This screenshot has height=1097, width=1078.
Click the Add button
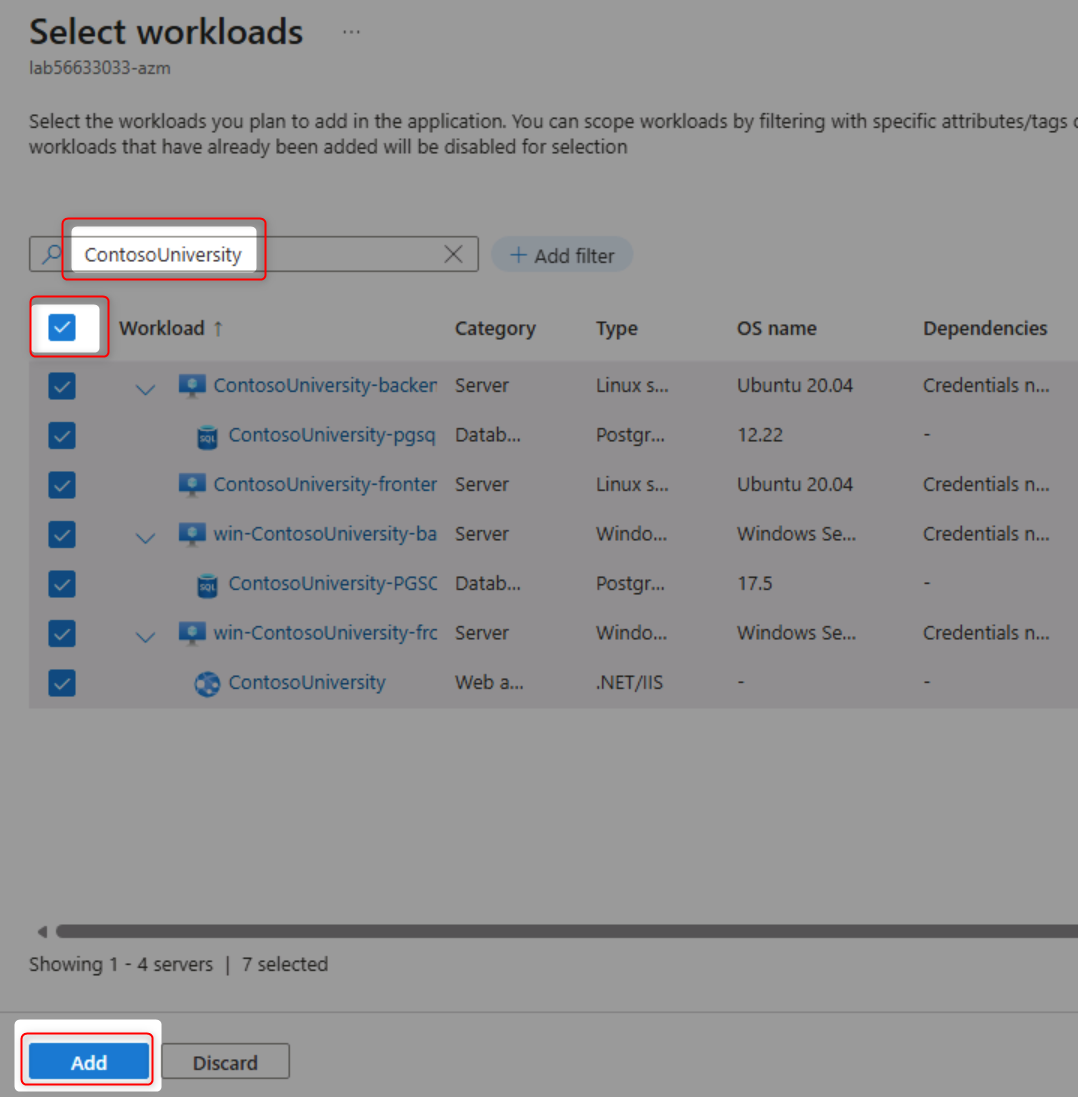[89, 1063]
